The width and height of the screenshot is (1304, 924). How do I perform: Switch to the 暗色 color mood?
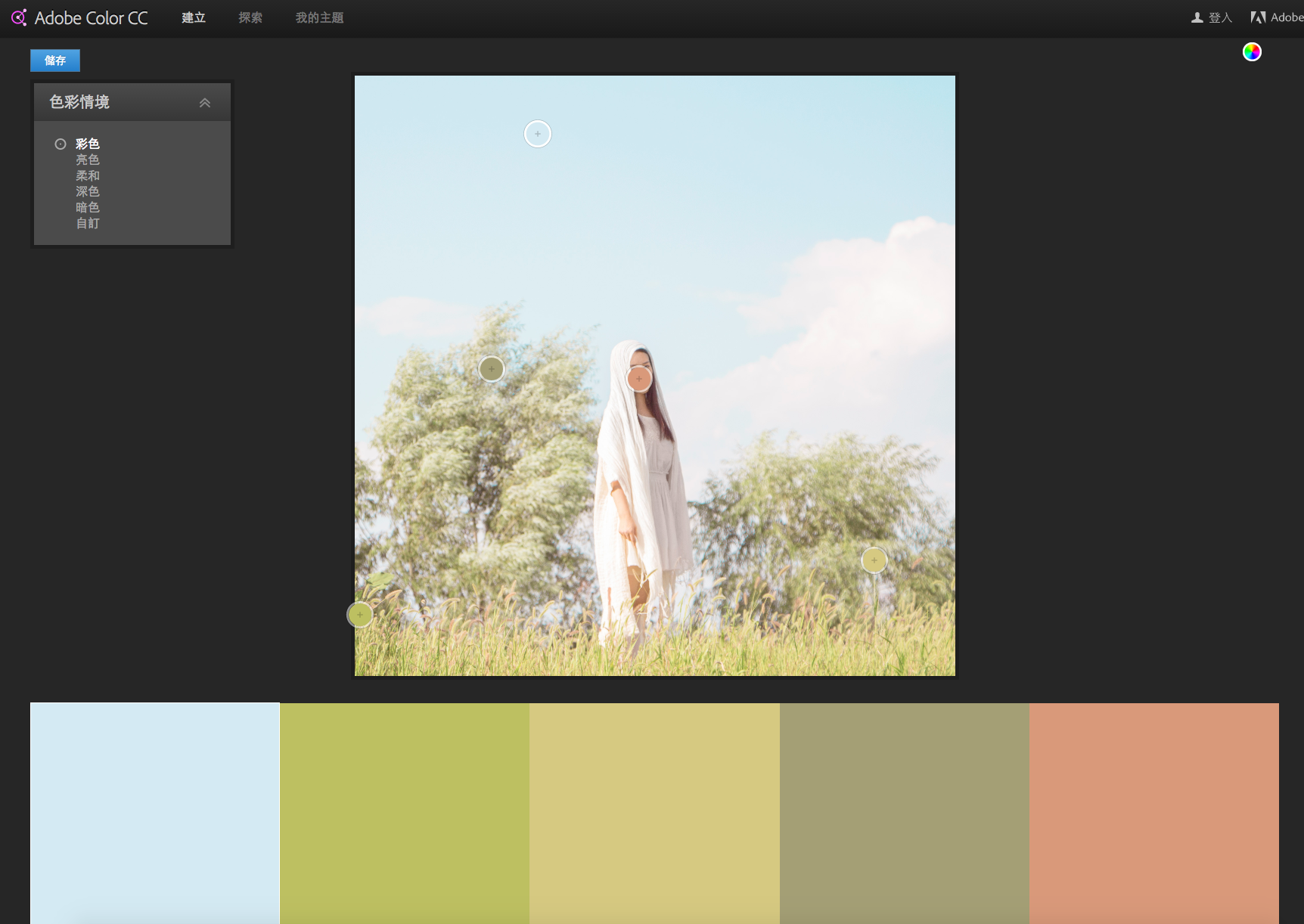coord(88,207)
